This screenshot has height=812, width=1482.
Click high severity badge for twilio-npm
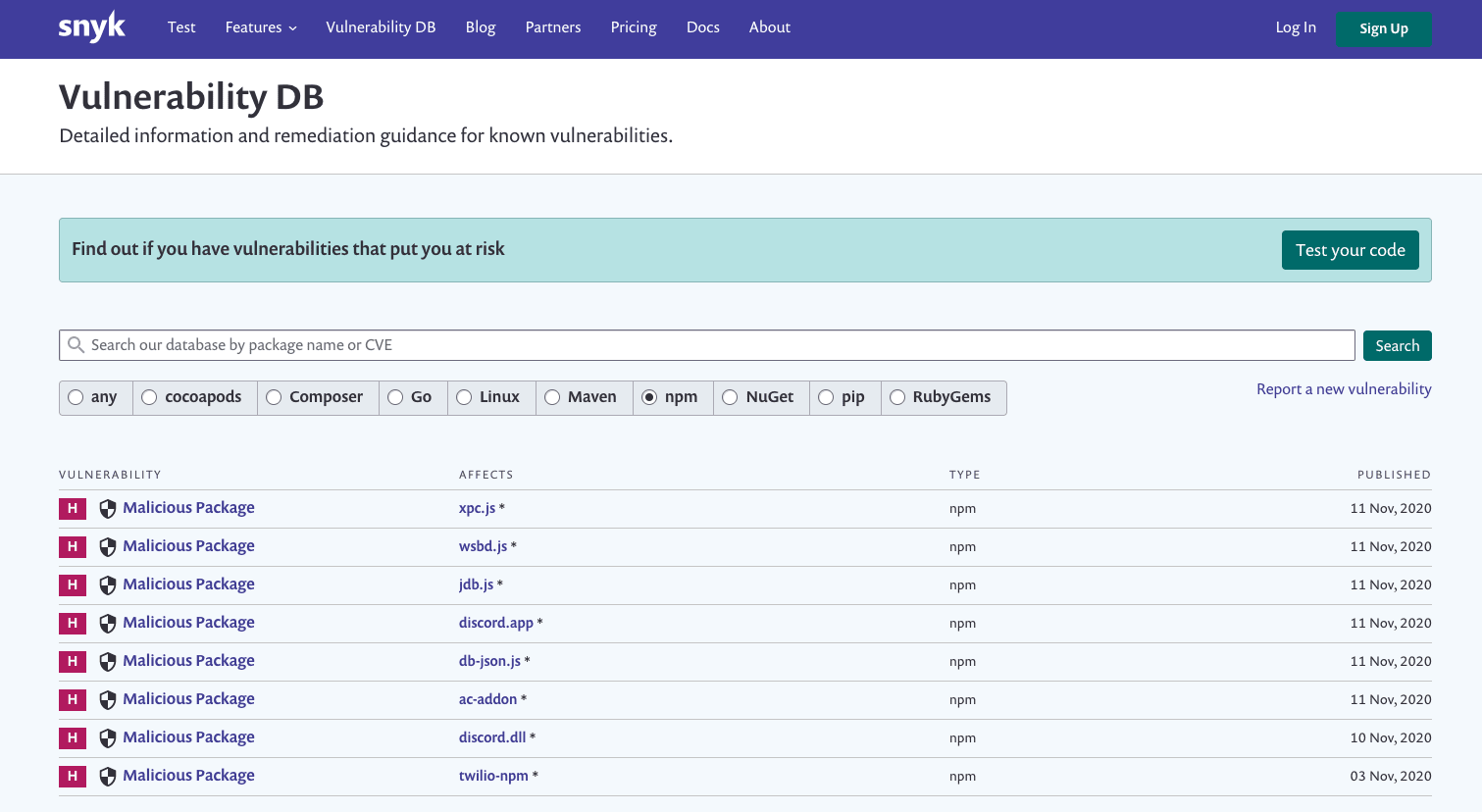point(73,776)
